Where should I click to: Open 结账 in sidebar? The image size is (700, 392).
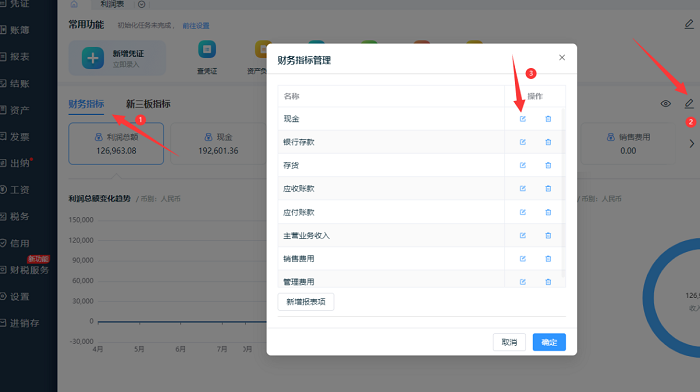[x=20, y=83]
